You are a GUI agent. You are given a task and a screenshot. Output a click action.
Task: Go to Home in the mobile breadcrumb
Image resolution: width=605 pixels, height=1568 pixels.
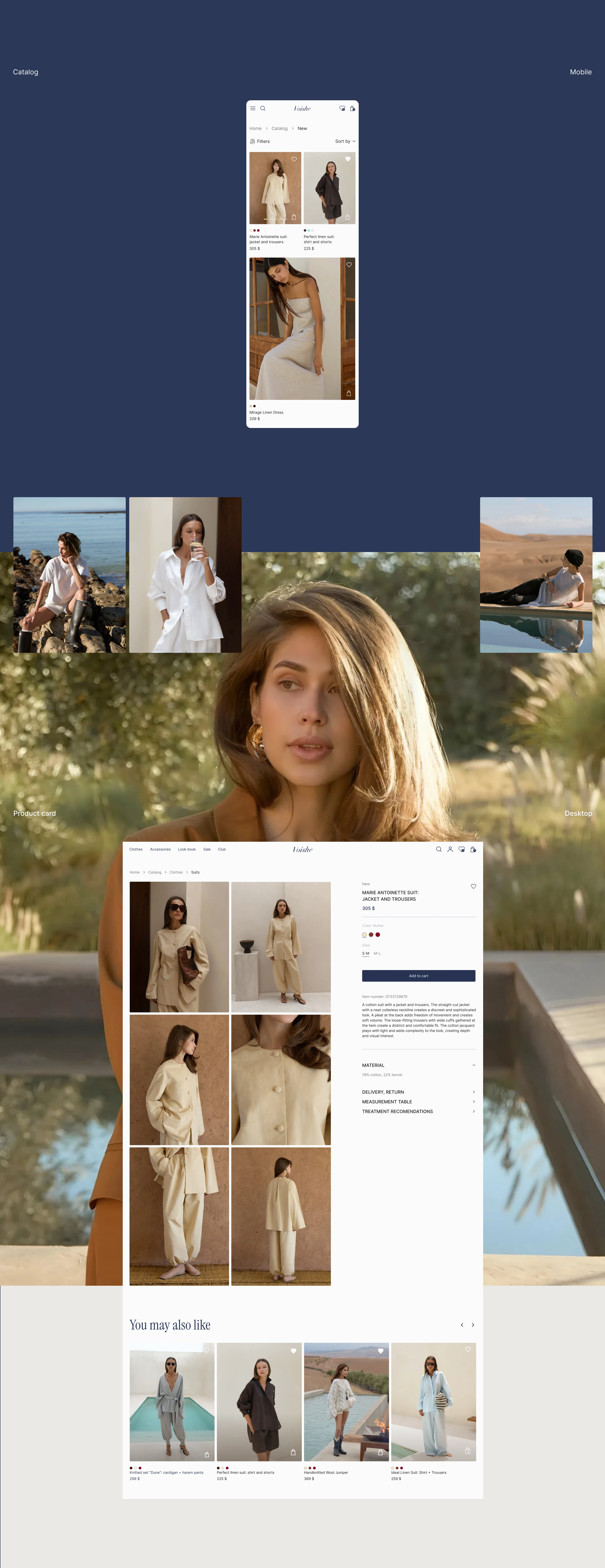(x=256, y=128)
